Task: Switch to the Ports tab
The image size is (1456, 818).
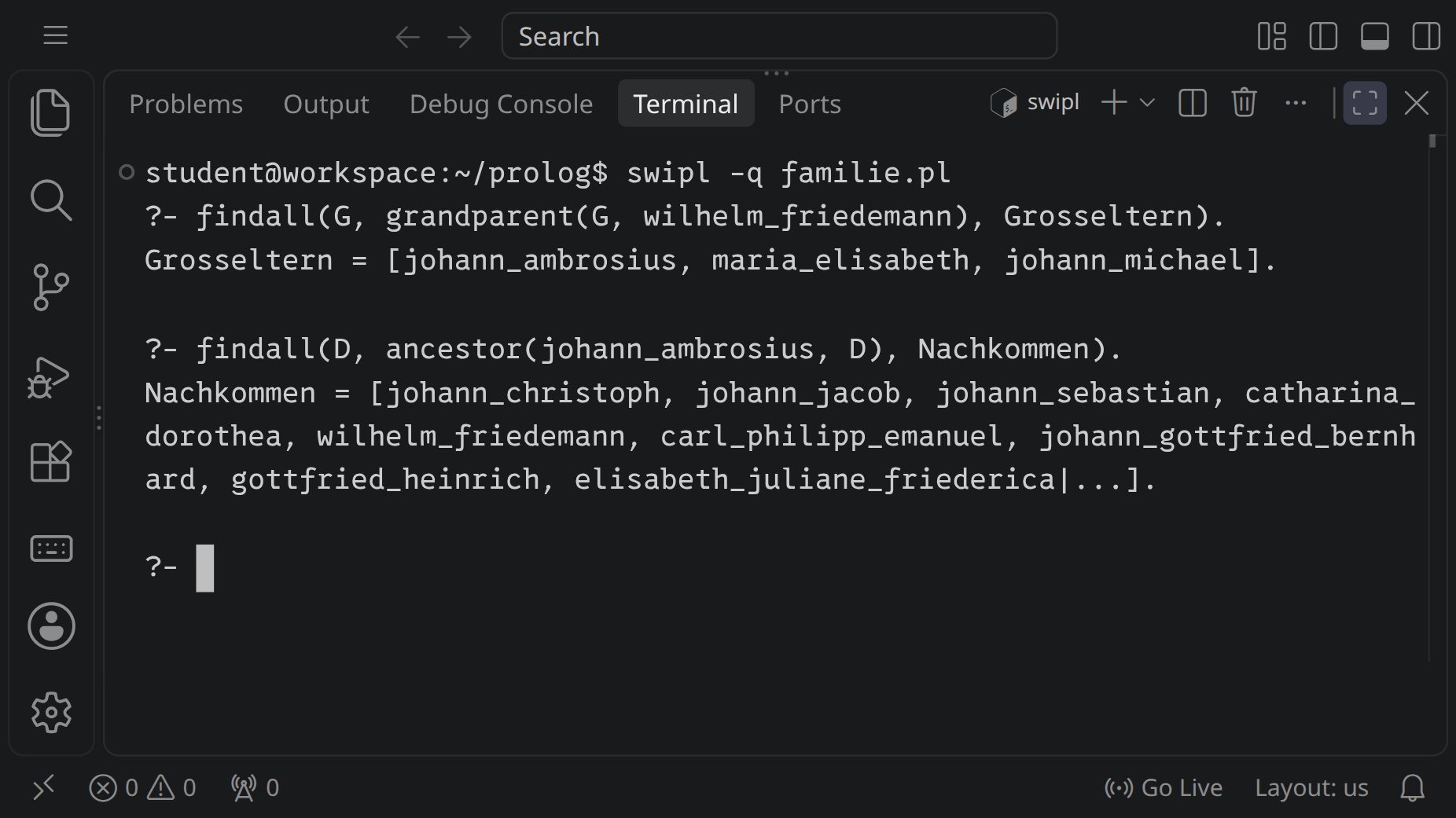Action: [810, 104]
